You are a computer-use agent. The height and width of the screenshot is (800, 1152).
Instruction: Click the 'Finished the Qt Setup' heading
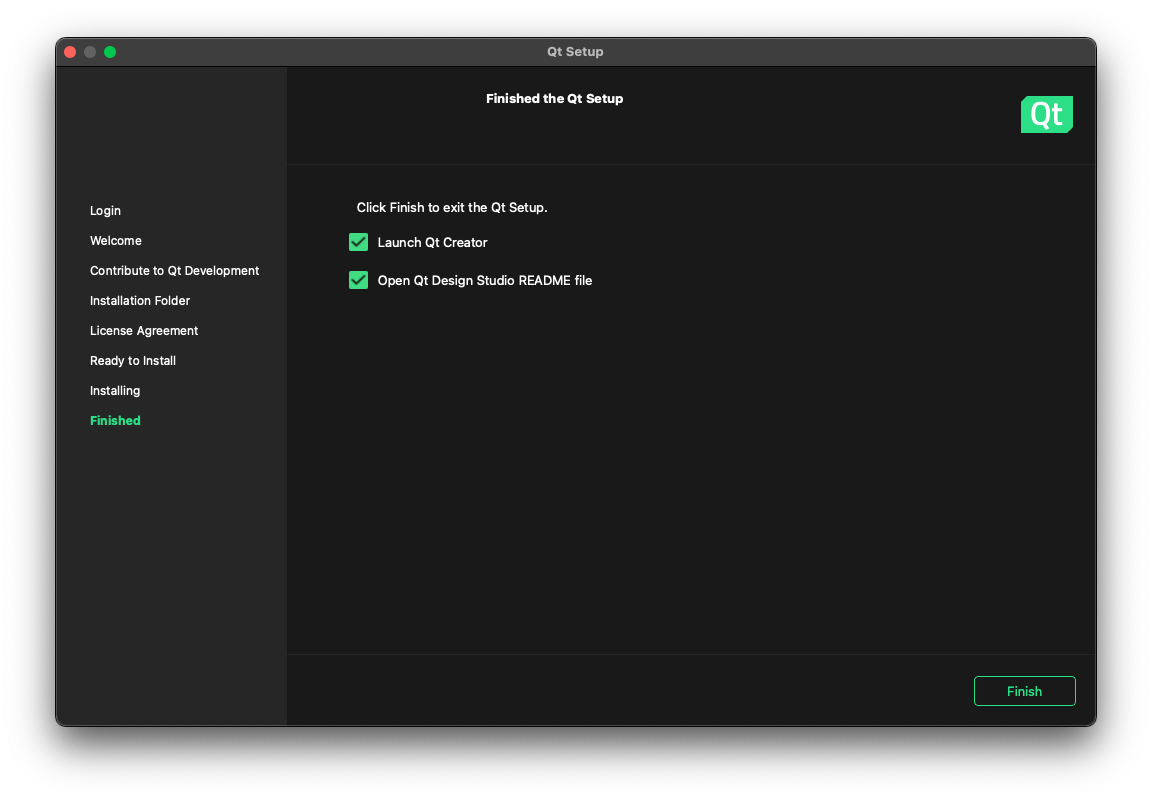pyautogui.click(x=554, y=99)
